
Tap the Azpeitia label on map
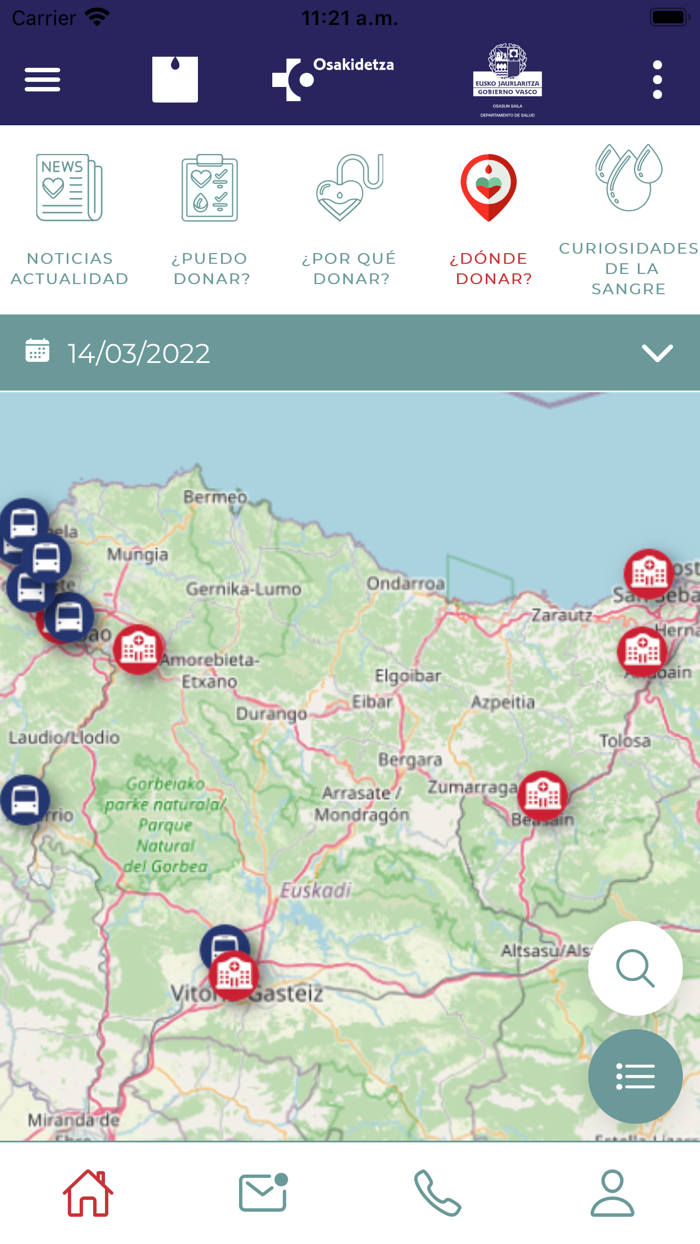(503, 702)
